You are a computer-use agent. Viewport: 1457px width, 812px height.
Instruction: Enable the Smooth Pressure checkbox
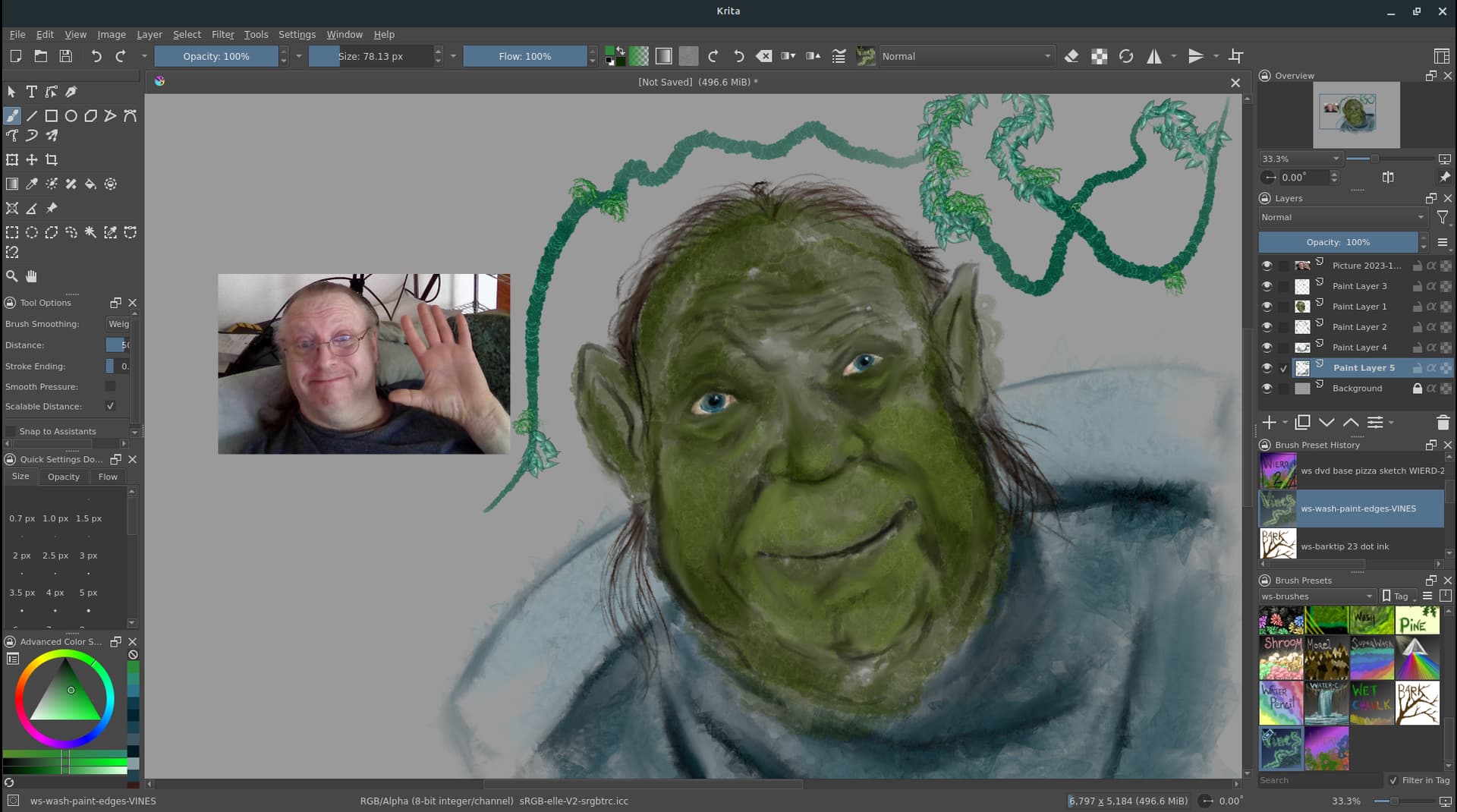click(111, 387)
